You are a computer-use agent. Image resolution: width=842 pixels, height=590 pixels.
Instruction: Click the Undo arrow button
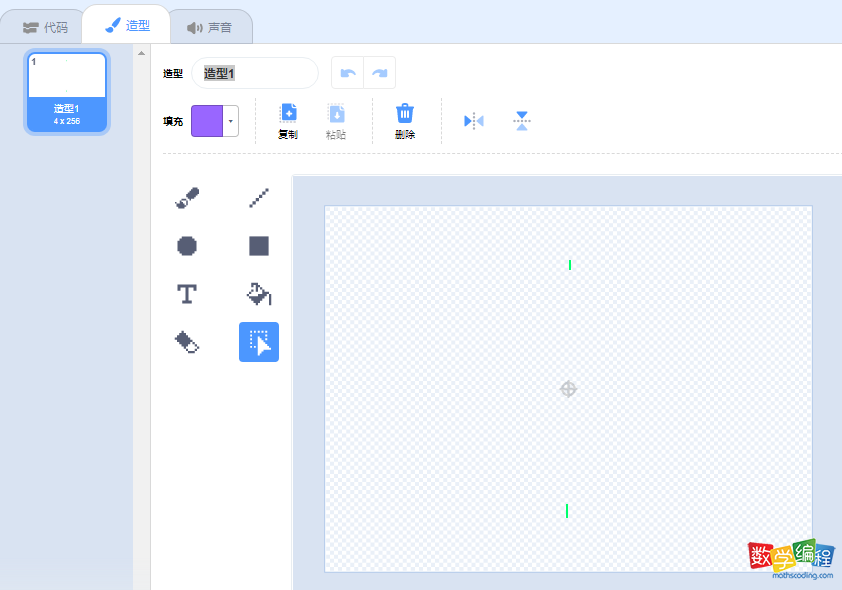point(348,73)
